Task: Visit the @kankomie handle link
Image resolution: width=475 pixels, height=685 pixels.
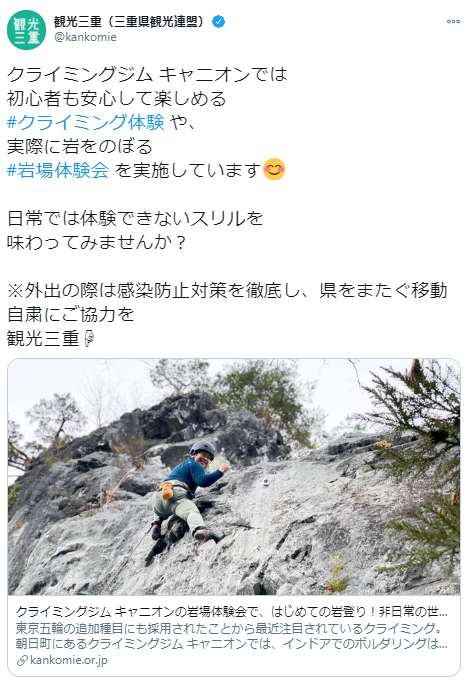Action: (85, 37)
